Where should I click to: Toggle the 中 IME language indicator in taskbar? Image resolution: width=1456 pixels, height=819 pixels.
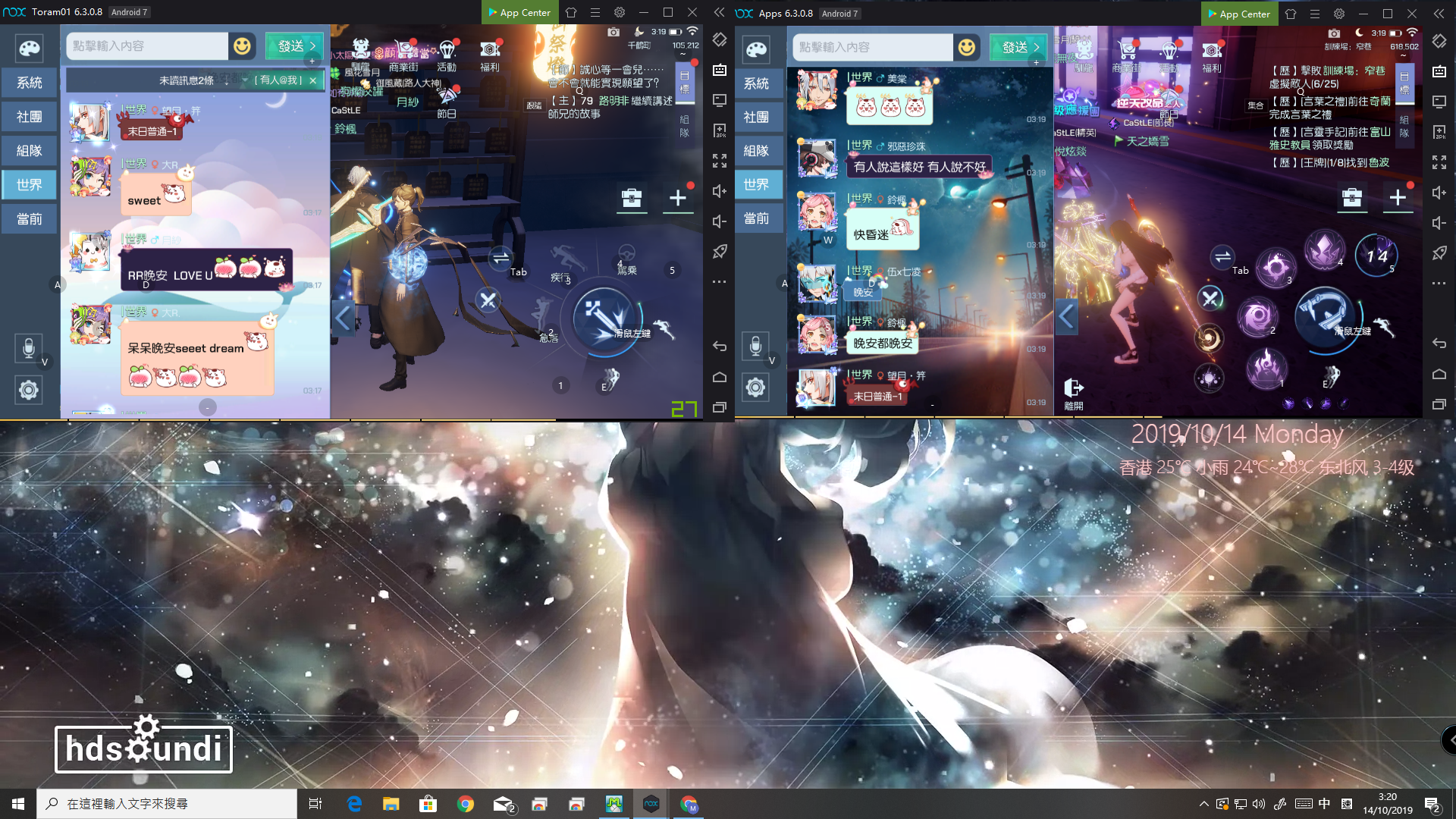[x=1324, y=804]
